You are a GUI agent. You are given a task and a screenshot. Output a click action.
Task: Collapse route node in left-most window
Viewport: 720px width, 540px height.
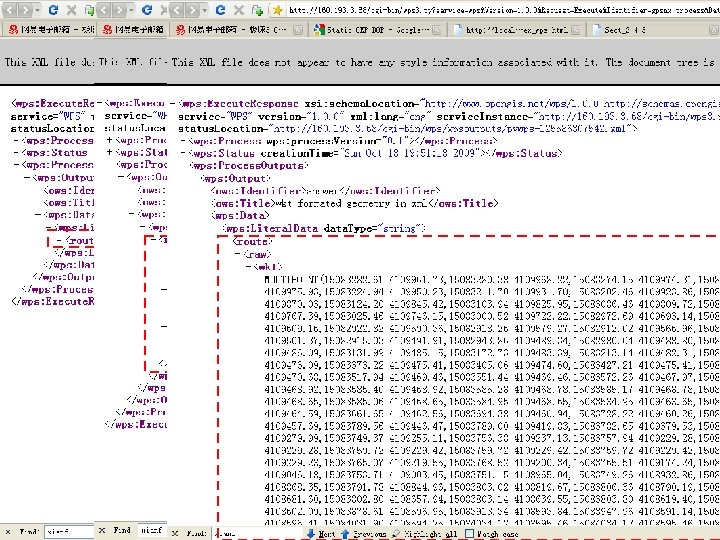point(59,241)
